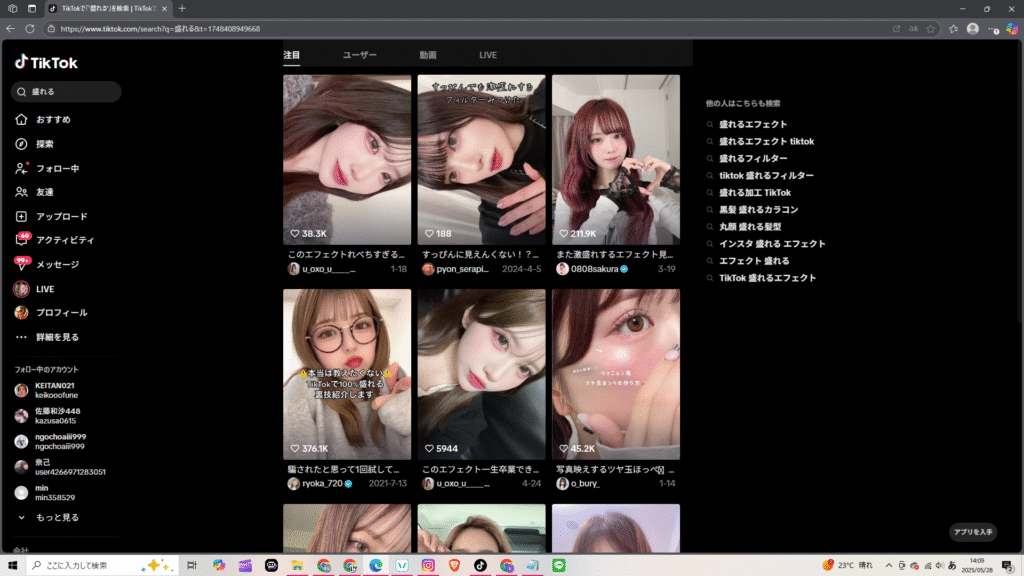The image size is (1024, 576).
Task: Open video thumbnail with 188 likes
Action: click(481, 159)
